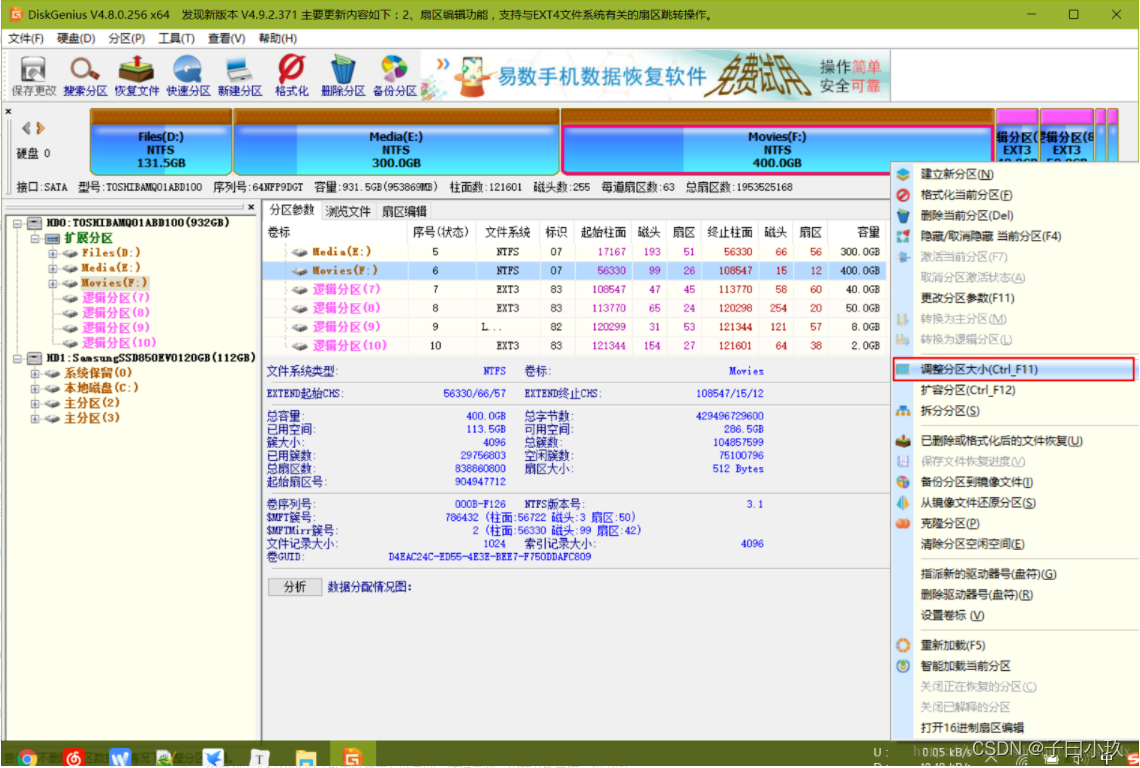Click the 备份分区 backup partition toolbar icon

[x=395, y=76]
